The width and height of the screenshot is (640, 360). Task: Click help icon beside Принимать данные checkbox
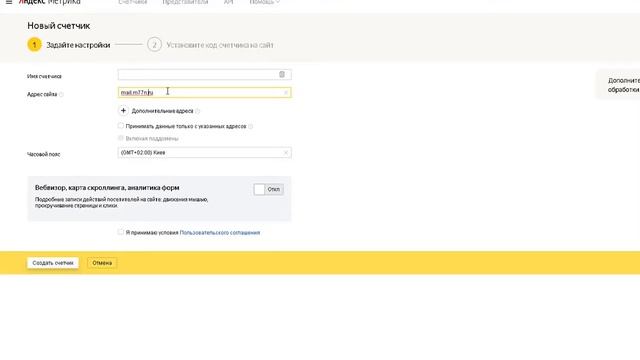(x=251, y=127)
